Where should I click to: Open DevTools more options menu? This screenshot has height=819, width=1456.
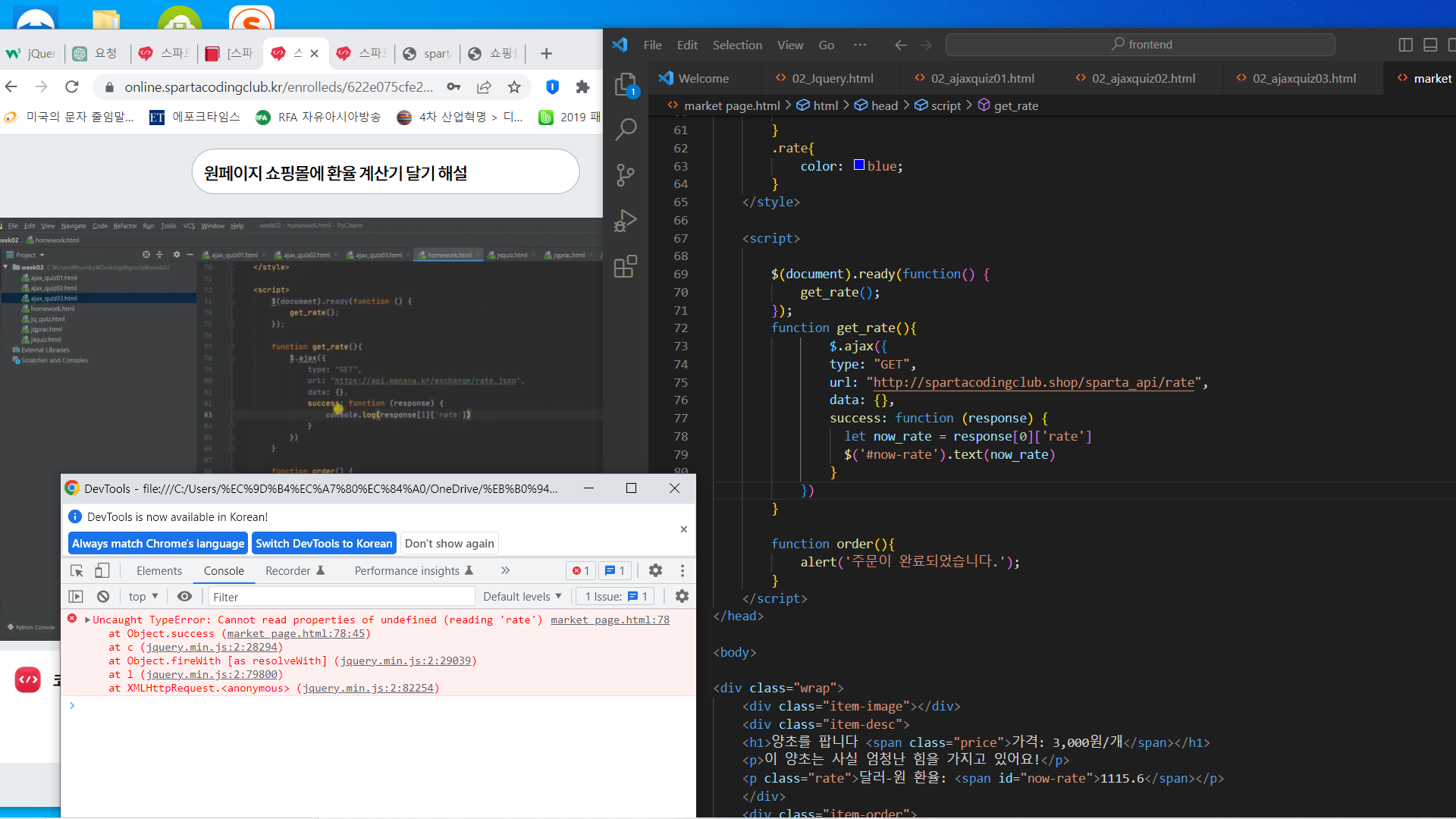coord(682,570)
